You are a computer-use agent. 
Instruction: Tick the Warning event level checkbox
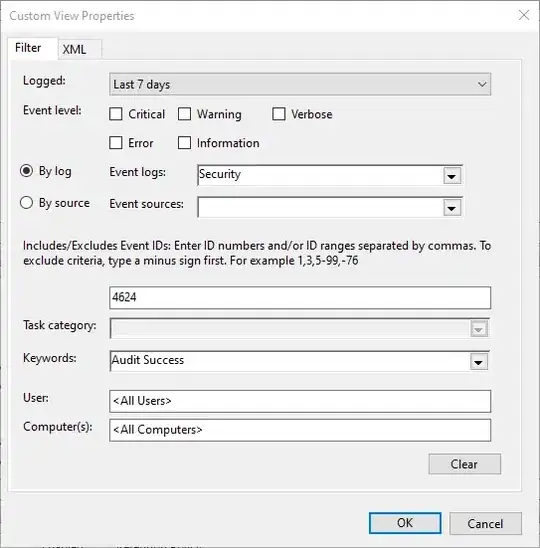[x=184, y=114]
